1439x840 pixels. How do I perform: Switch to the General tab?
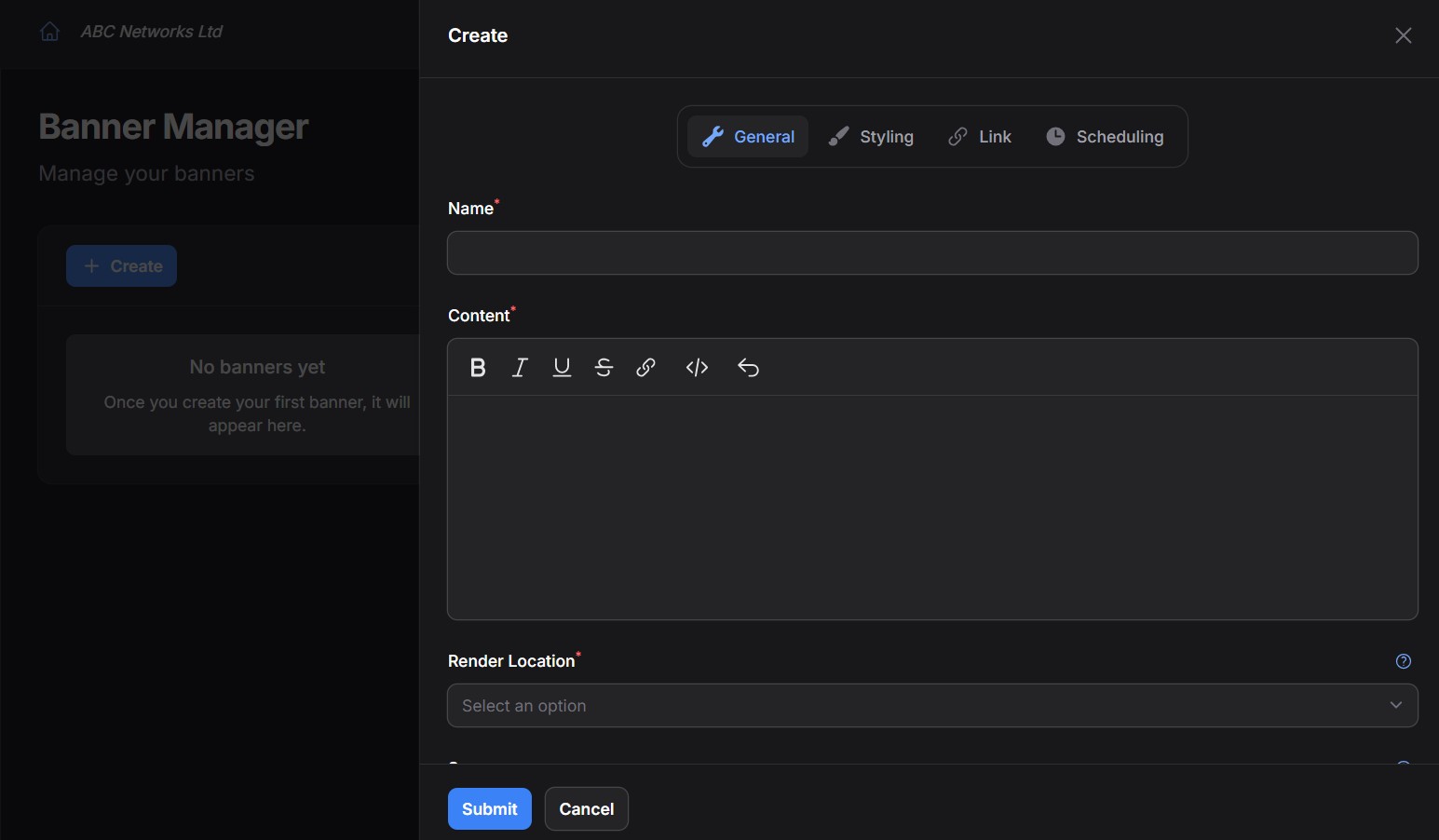pyautogui.click(x=748, y=137)
